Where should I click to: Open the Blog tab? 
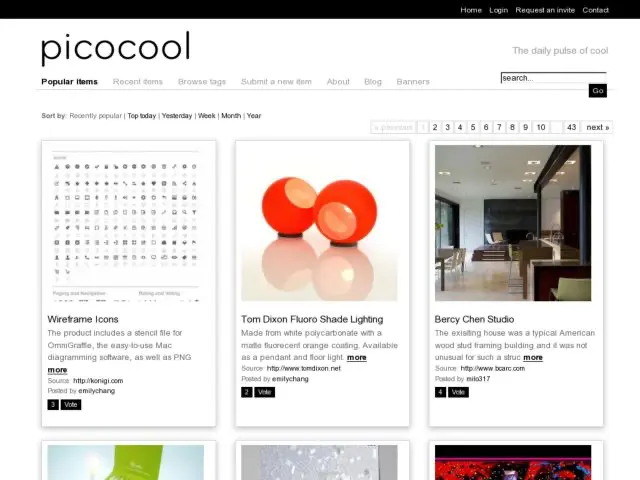click(x=373, y=82)
